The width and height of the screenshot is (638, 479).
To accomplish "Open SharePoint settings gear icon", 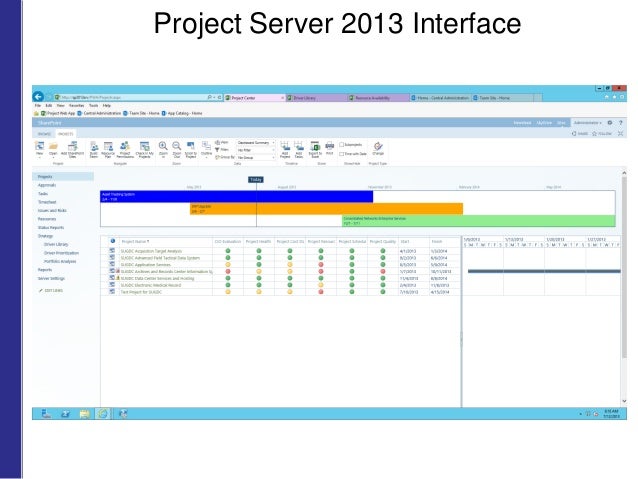I will point(610,122).
